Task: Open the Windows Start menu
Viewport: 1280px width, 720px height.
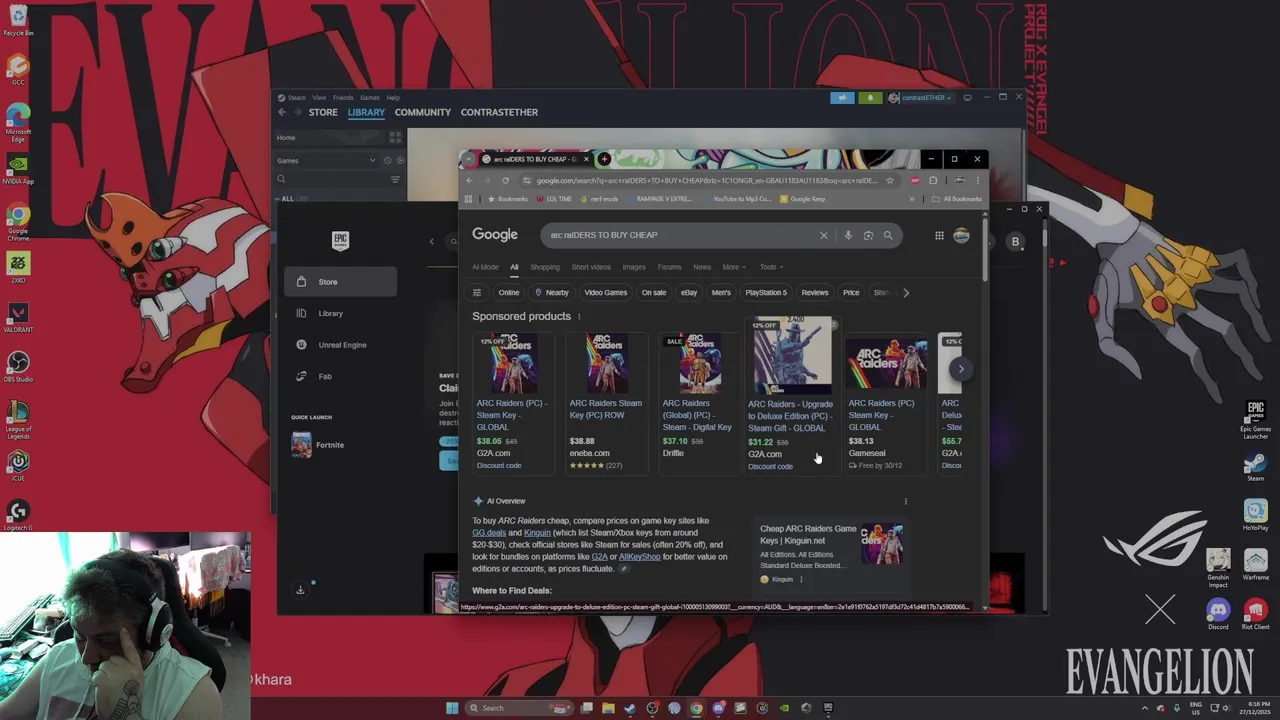Action: 452,708
